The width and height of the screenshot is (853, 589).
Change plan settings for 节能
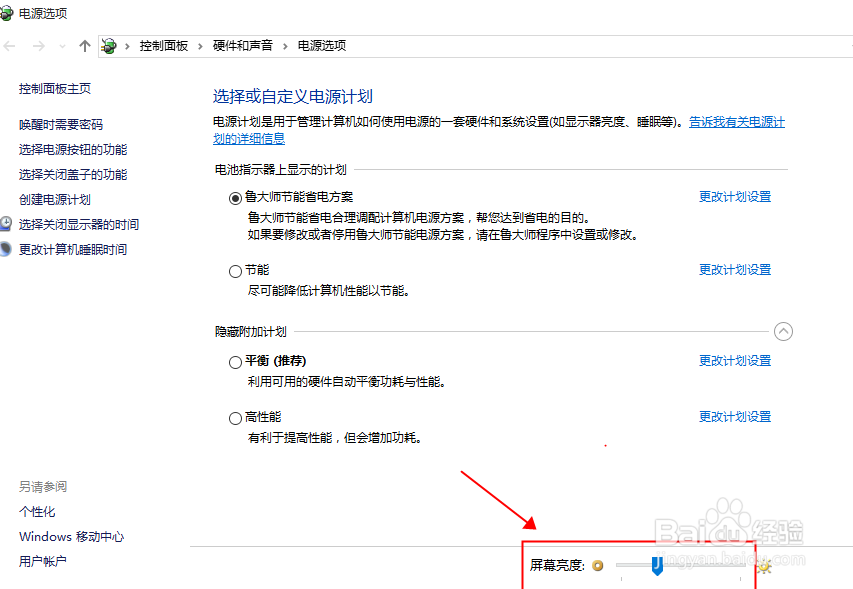pyautogui.click(x=735, y=270)
